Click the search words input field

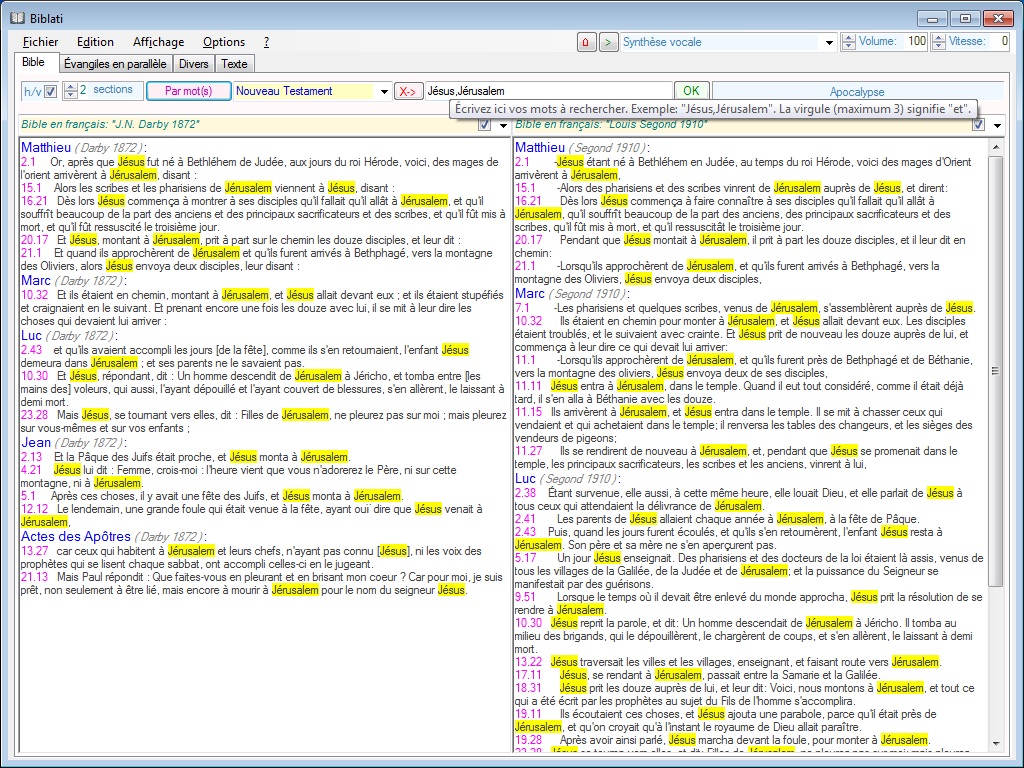(548, 91)
